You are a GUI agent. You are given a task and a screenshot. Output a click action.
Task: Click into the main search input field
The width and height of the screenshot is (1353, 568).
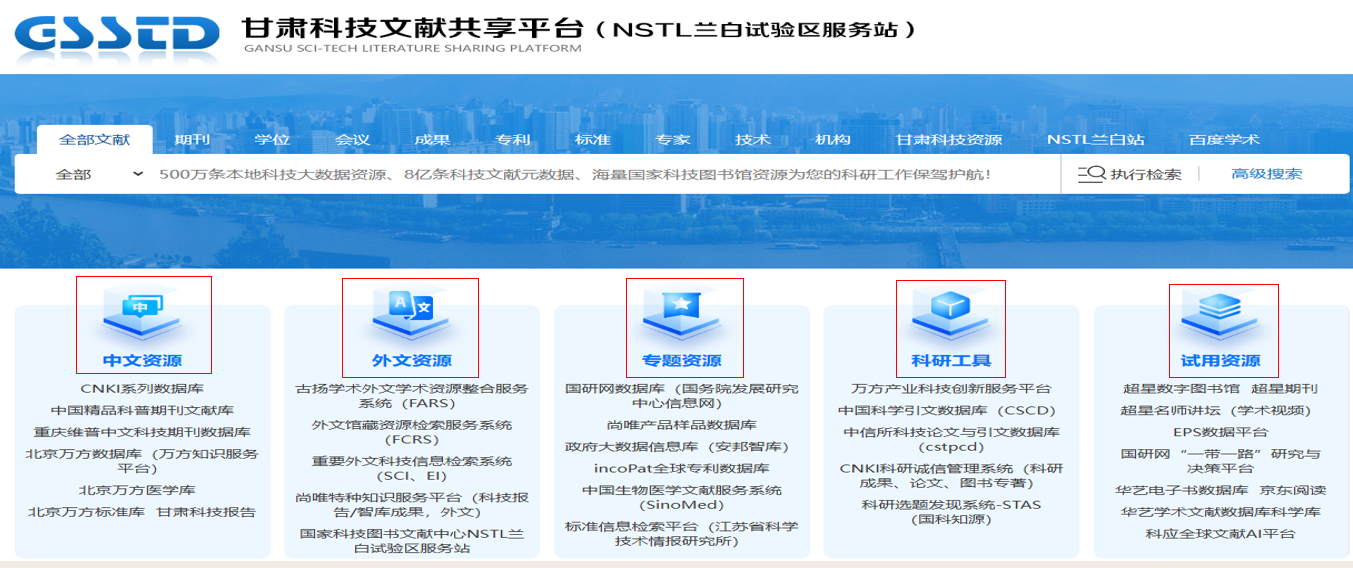(600, 175)
